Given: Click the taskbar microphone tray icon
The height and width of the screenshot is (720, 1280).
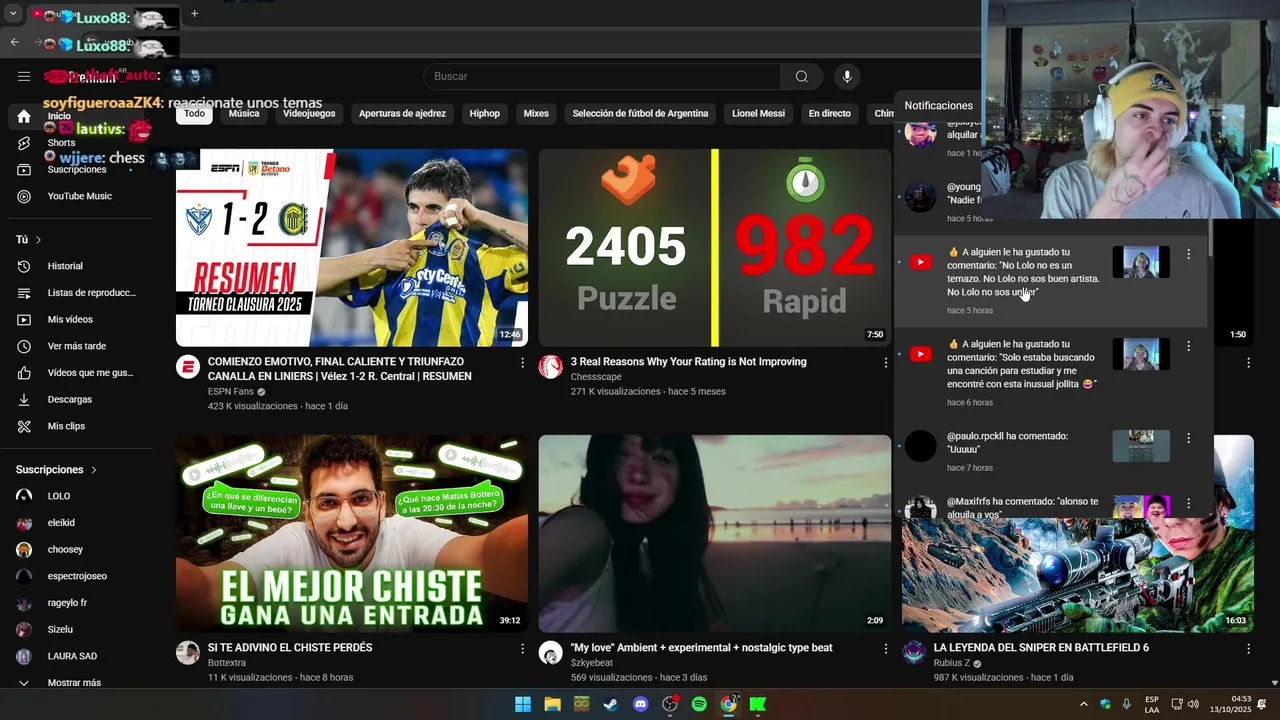Looking at the screenshot, I should coord(1127,704).
